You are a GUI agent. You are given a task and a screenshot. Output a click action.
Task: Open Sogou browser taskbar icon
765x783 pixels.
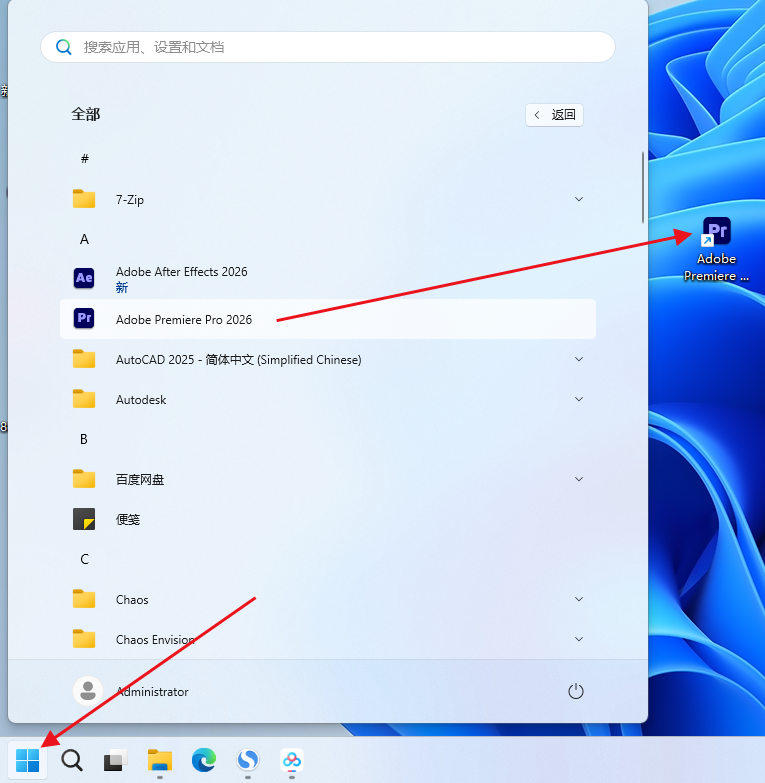point(248,760)
